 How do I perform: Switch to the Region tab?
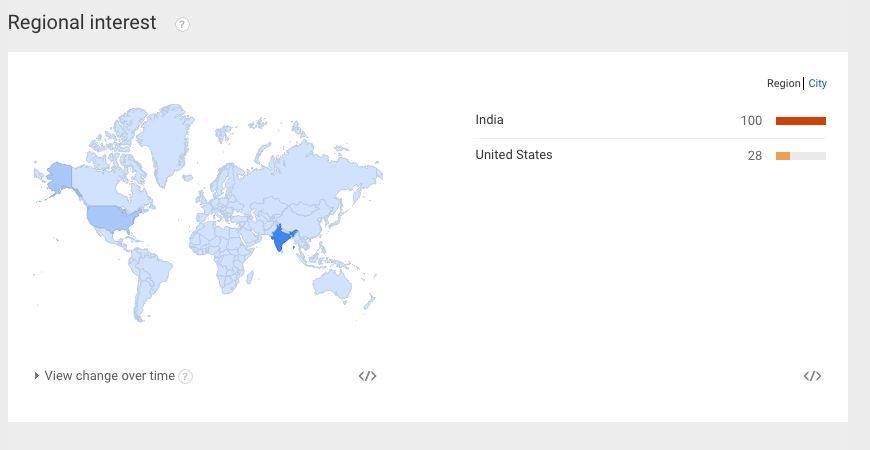[x=784, y=83]
